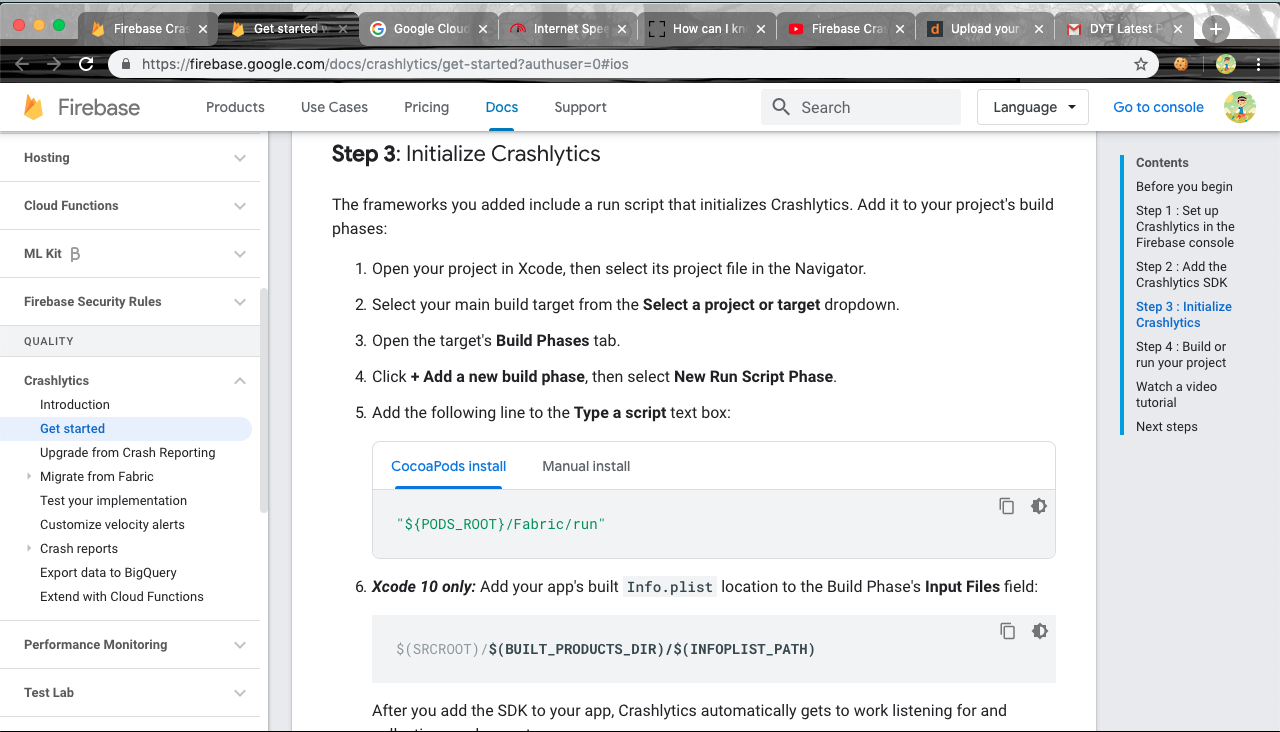
Task: Jump to Step 4 in Contents
Action: [x=1180, y=355]
